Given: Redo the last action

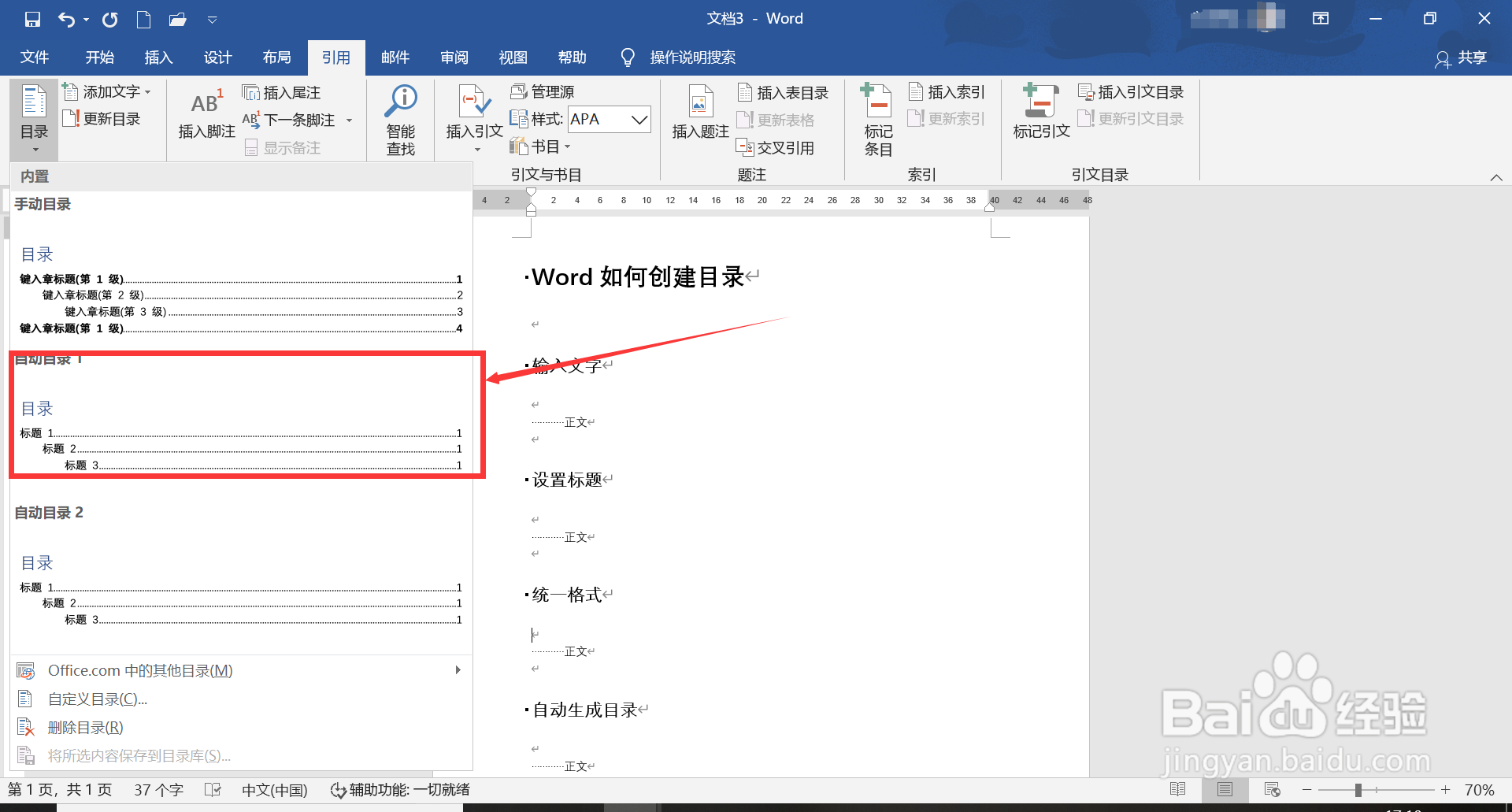Looking at the screenshot, I should (x=109, y=19).
